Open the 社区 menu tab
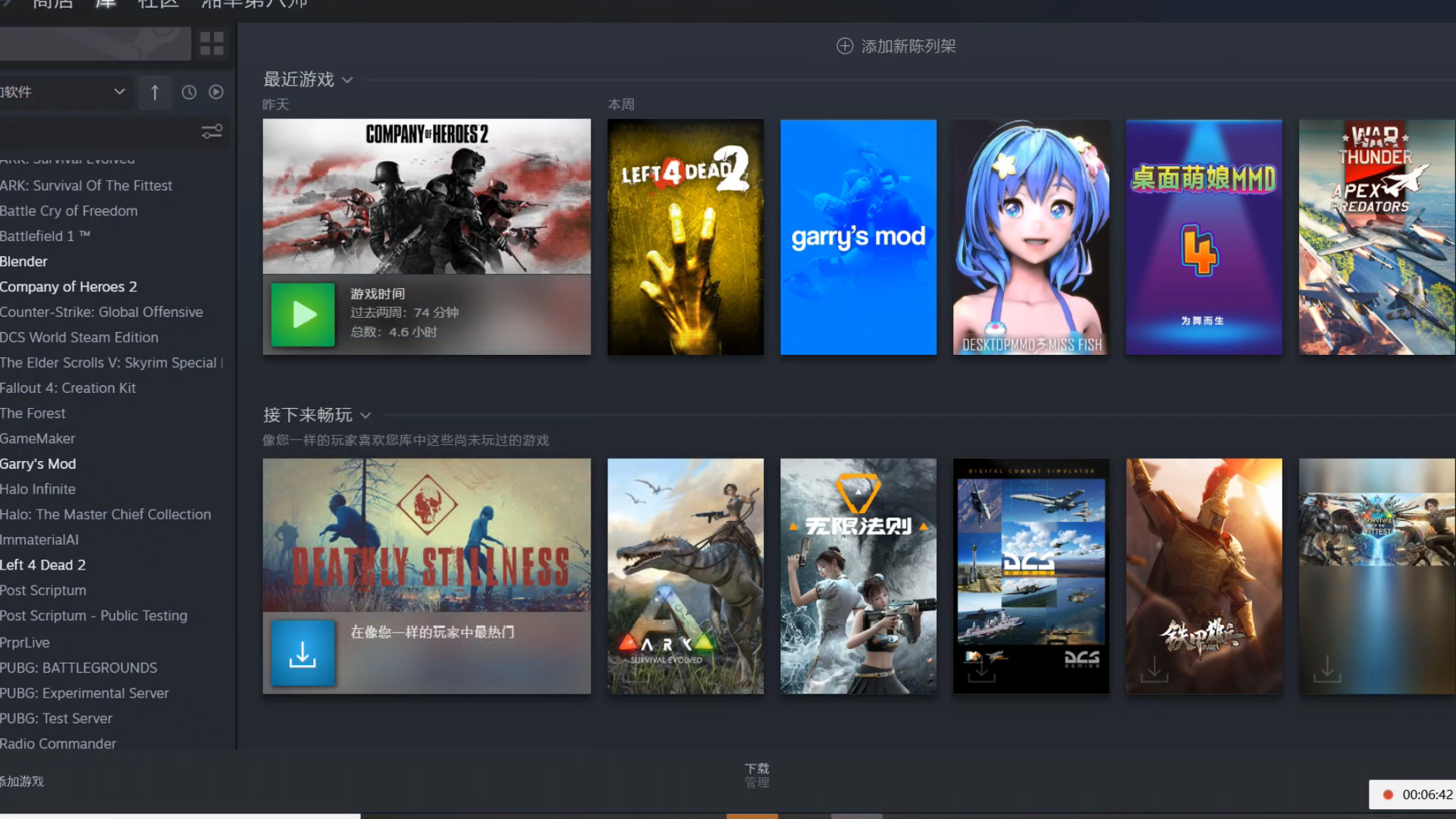Screen dimensions: 1456x819 point(158,5)
